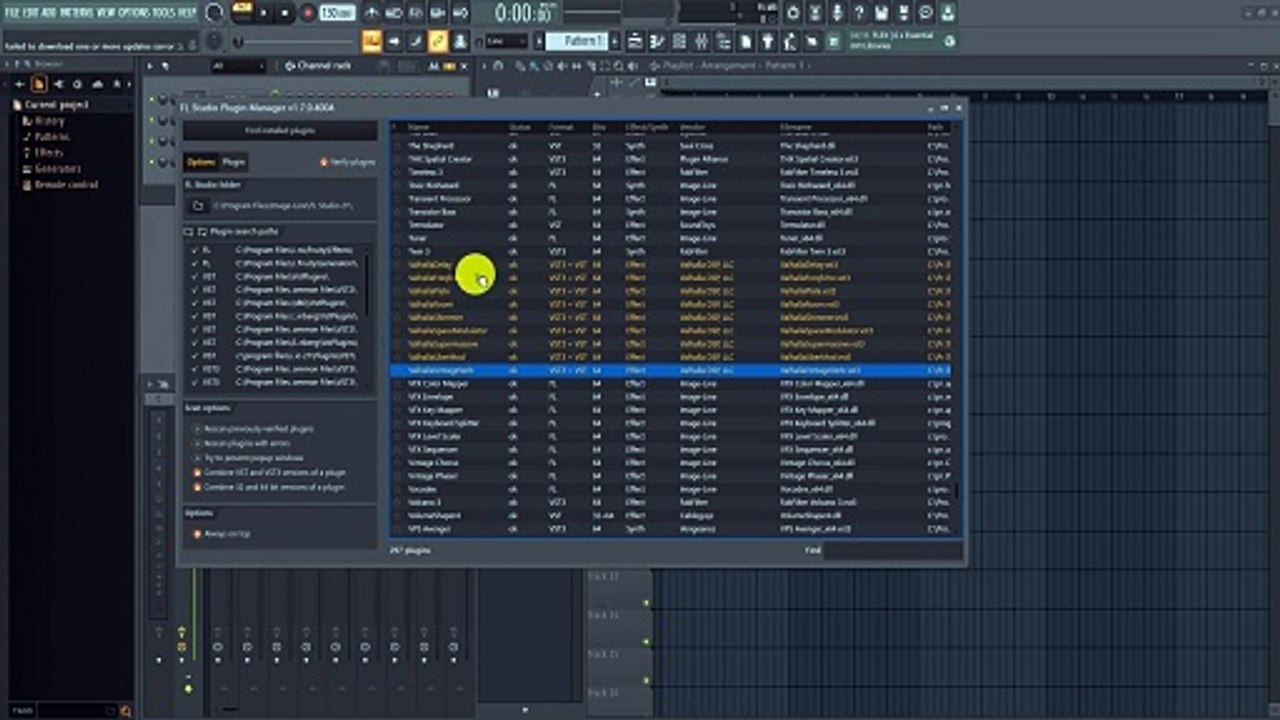Click the Find installed plugins button
This screenshot has width=1280, height=720.
tap(280, 131)
